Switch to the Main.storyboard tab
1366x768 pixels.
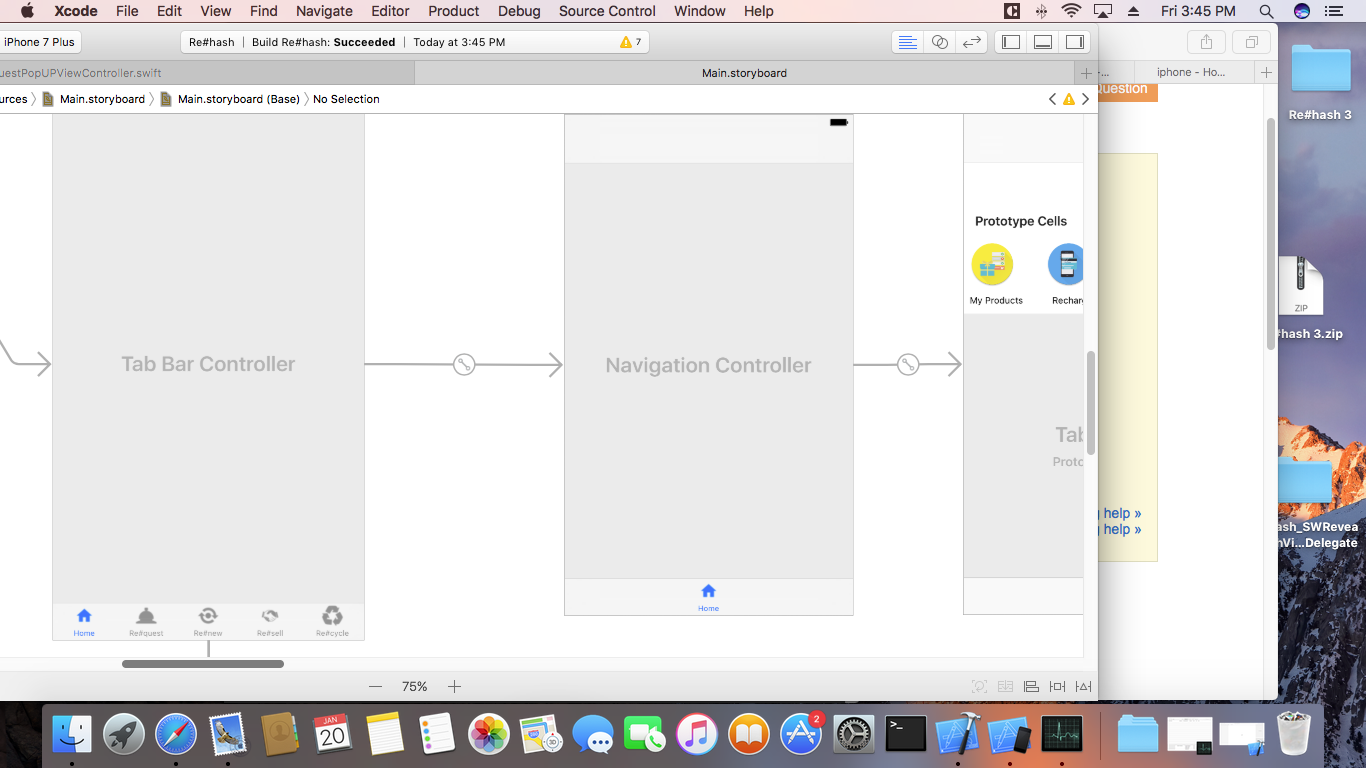[x=744, y=73]
